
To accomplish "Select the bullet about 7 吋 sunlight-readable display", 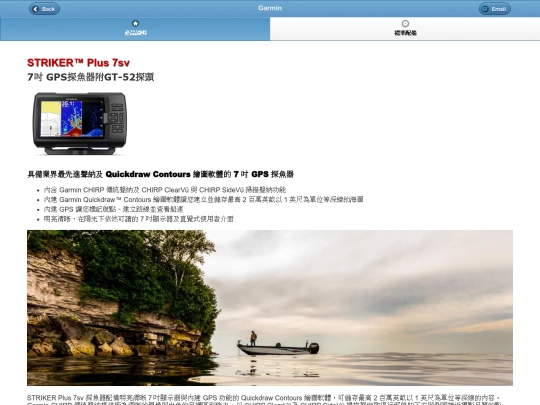I will click(138, 219).
